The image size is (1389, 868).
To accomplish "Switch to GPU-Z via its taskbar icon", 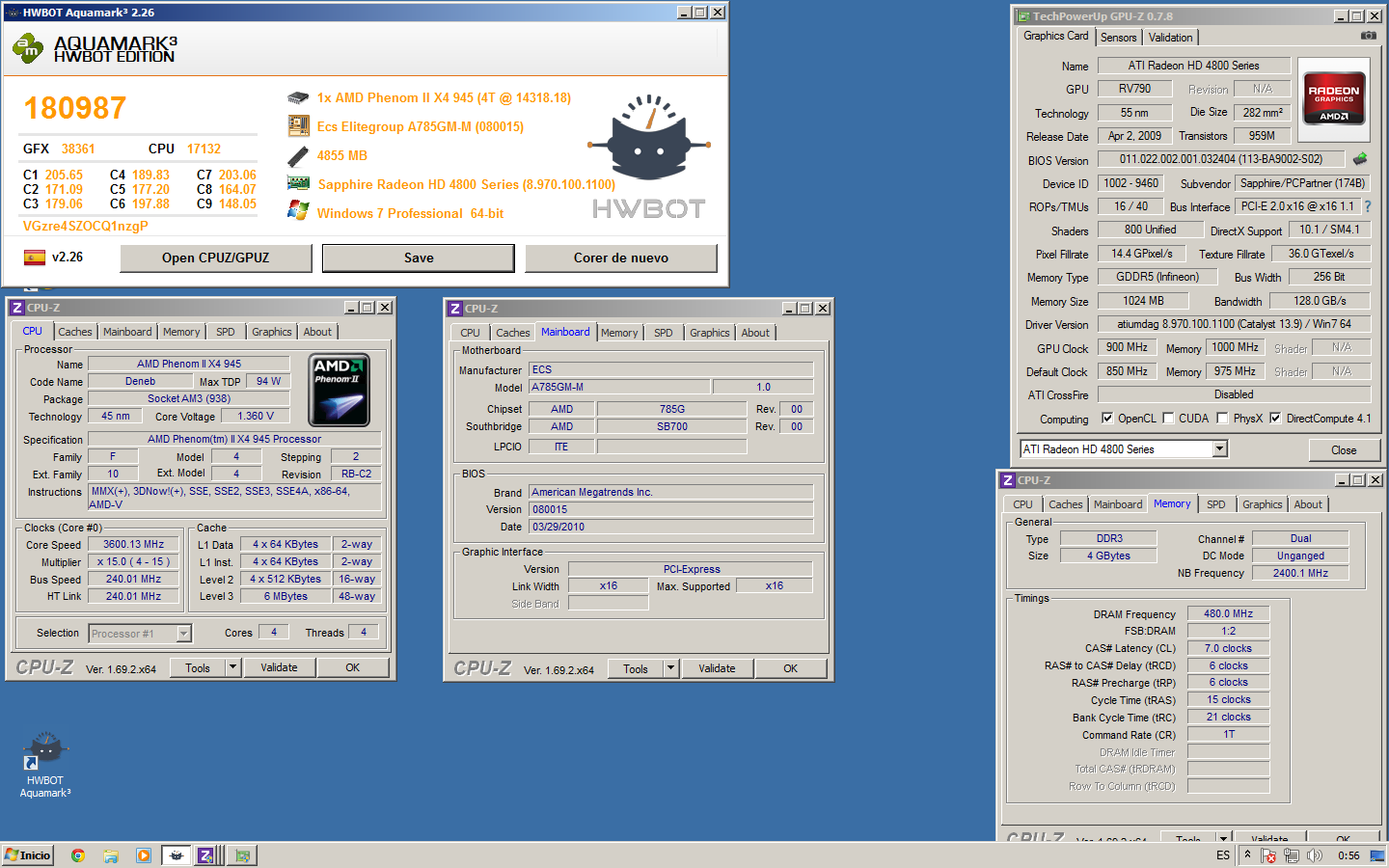I will (x=242, y=855).
